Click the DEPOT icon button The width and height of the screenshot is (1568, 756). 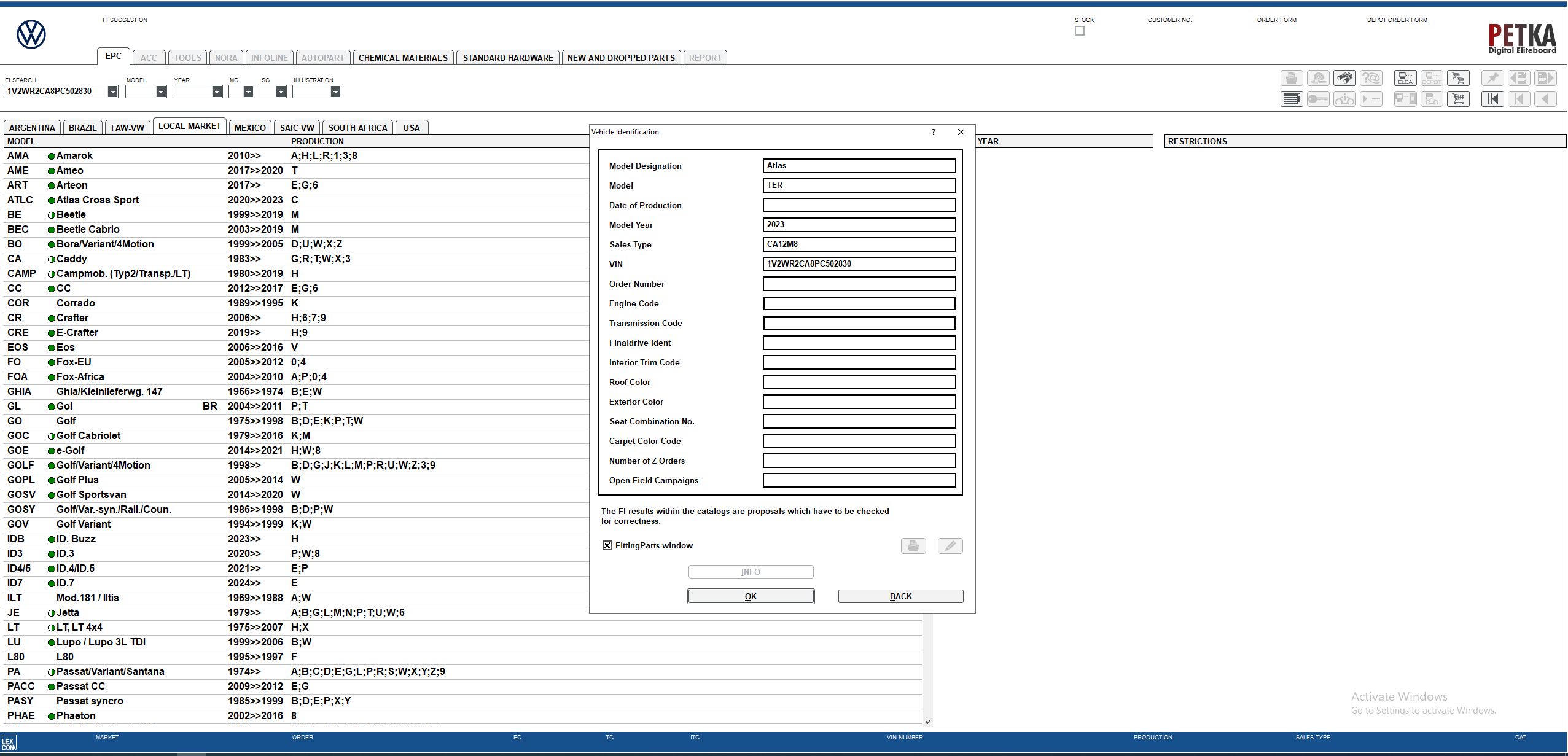point(1432,78)
